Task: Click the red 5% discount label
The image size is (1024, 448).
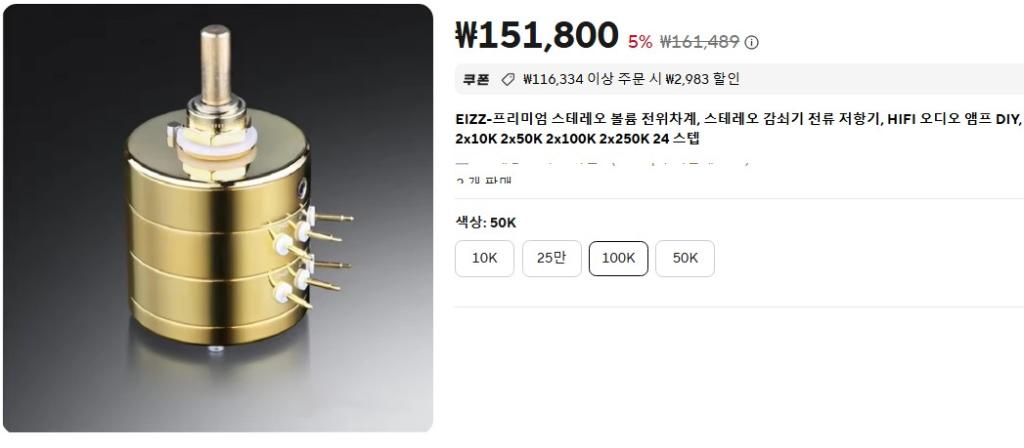Action: [640, 42]
